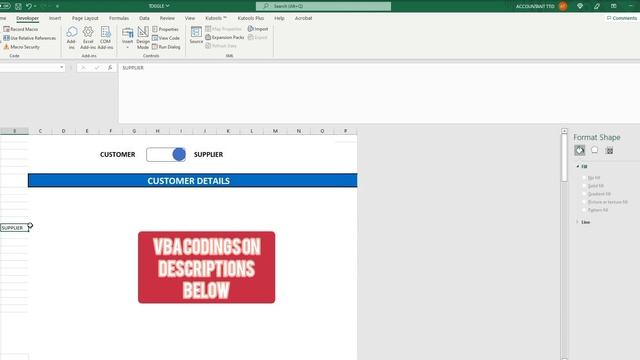Switch to the View tab
The width and height of the screenshot is (640, 360).
[190, 18]
